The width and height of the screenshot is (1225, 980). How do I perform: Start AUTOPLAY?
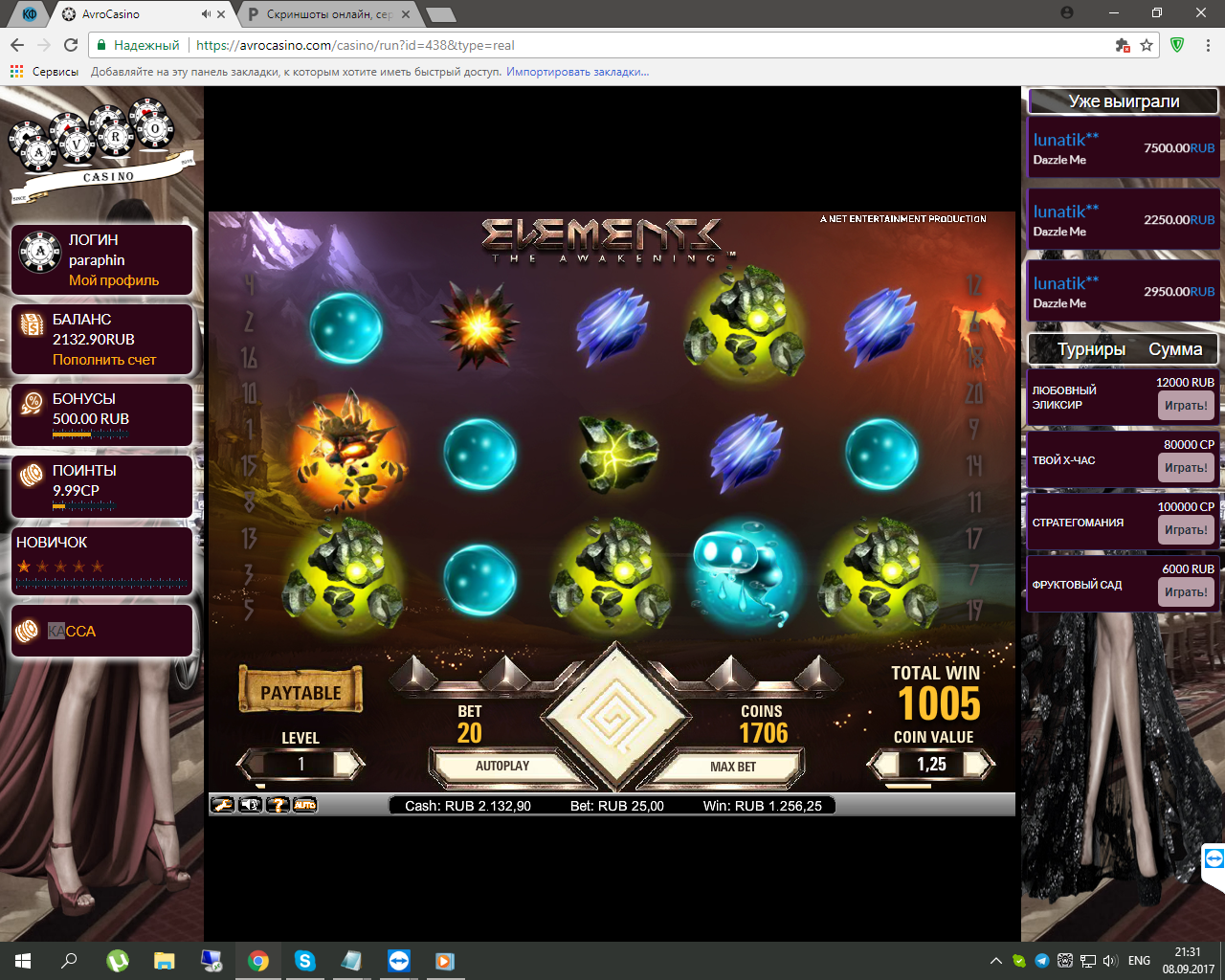pyautogui.click(x=501, y=766)
